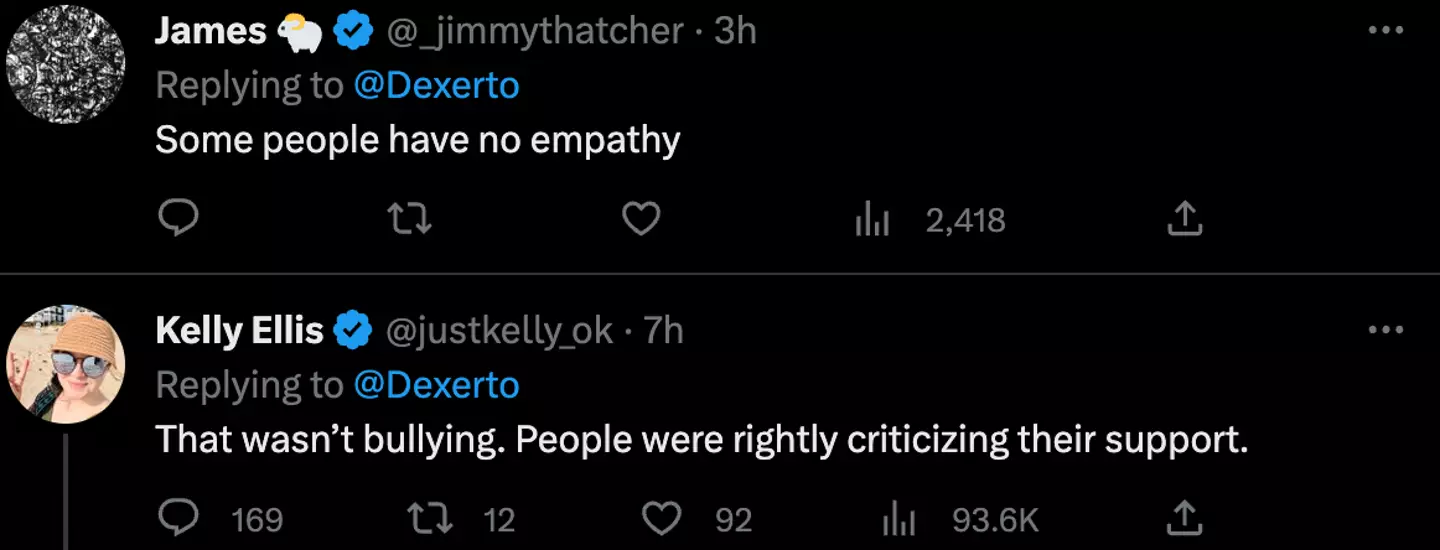Click the @Dexerto link in Kelly's reply

(x=436, y=385)
